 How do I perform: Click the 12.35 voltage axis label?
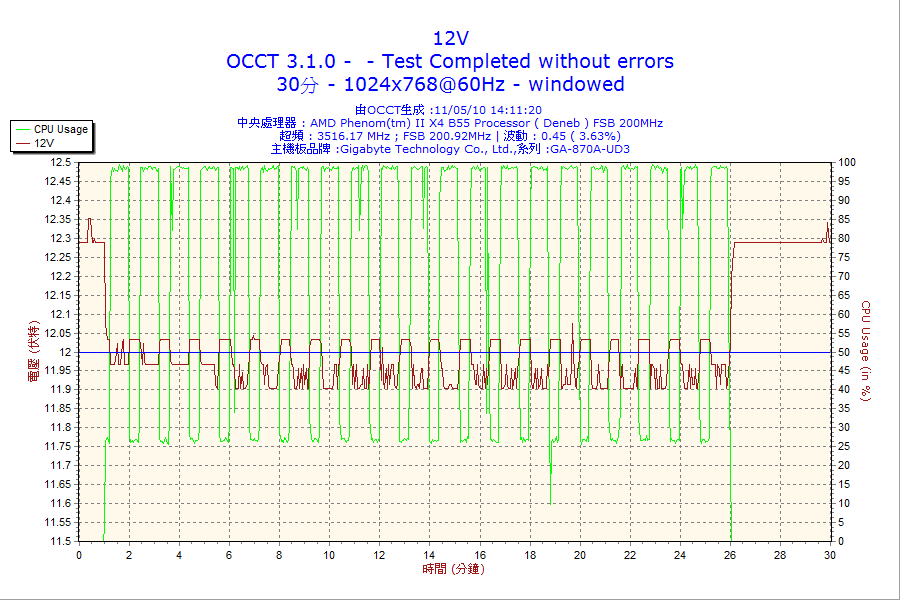(x=58, y=219)
